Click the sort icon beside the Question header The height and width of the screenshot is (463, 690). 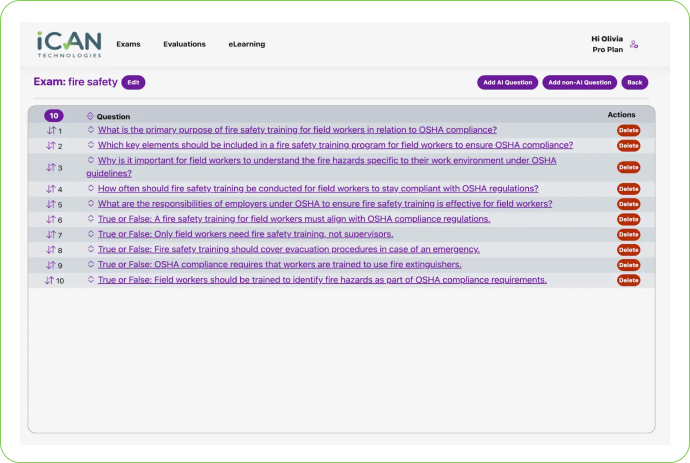[x=90, y=116]
